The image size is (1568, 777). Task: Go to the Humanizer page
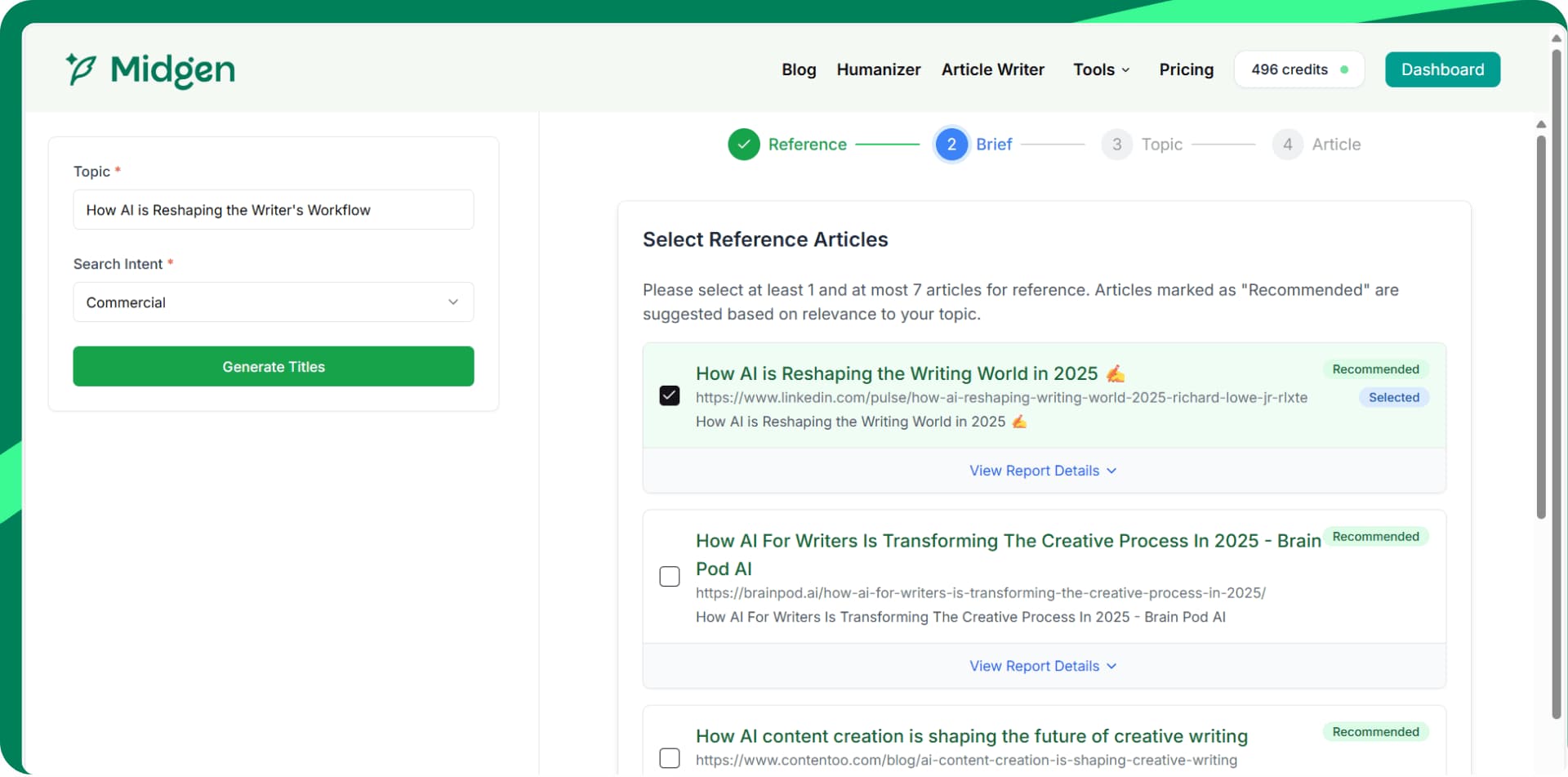tap(878, 70)
